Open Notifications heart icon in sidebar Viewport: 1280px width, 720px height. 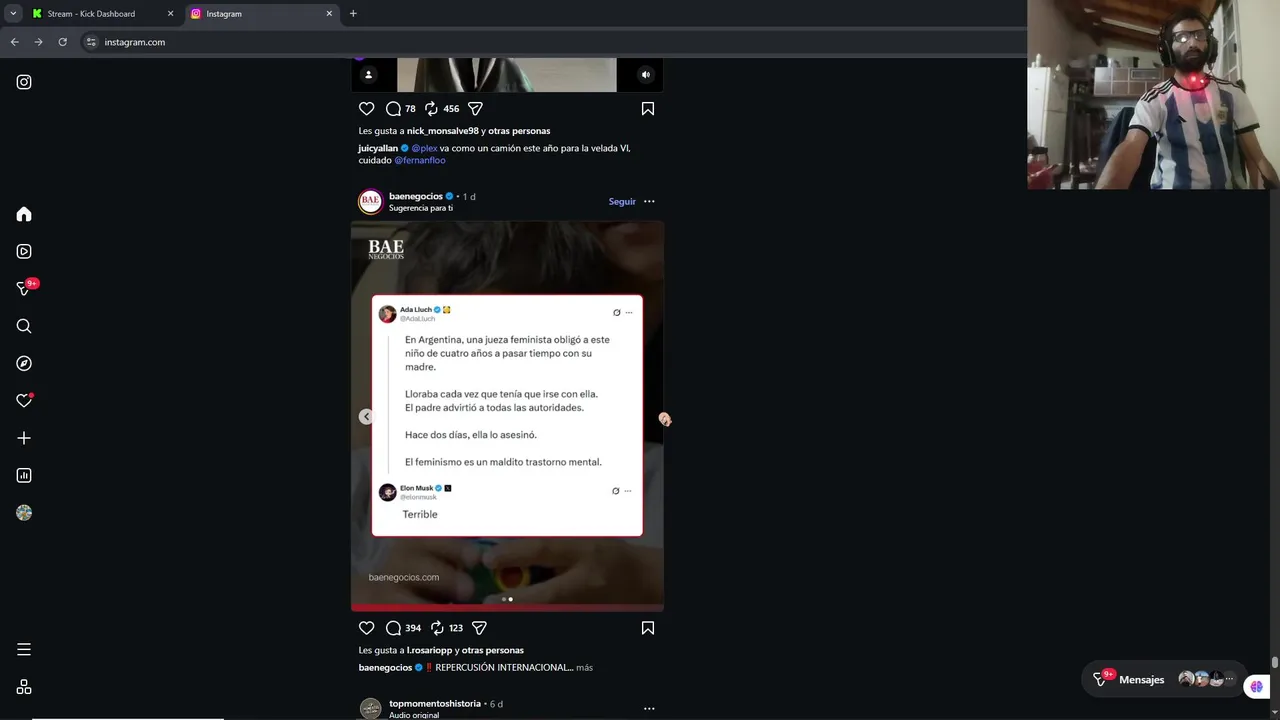coord(24,400)
